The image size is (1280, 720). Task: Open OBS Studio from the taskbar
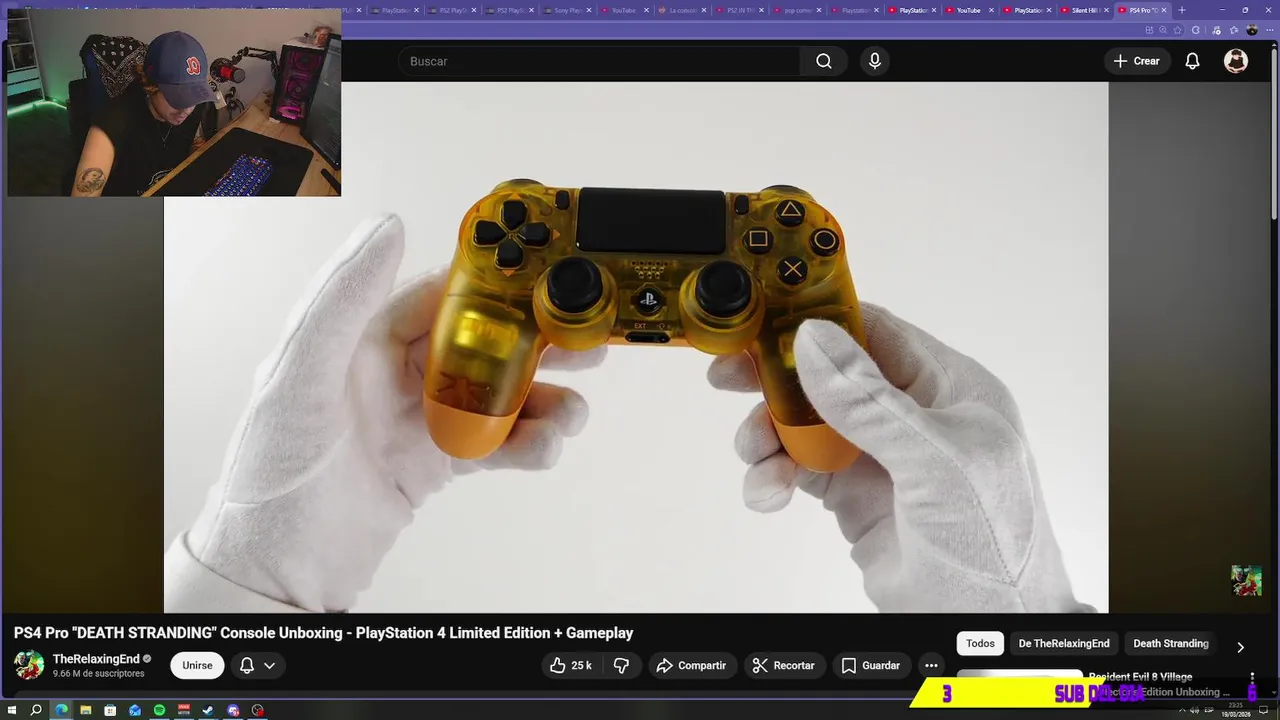[x=258, y=710]
